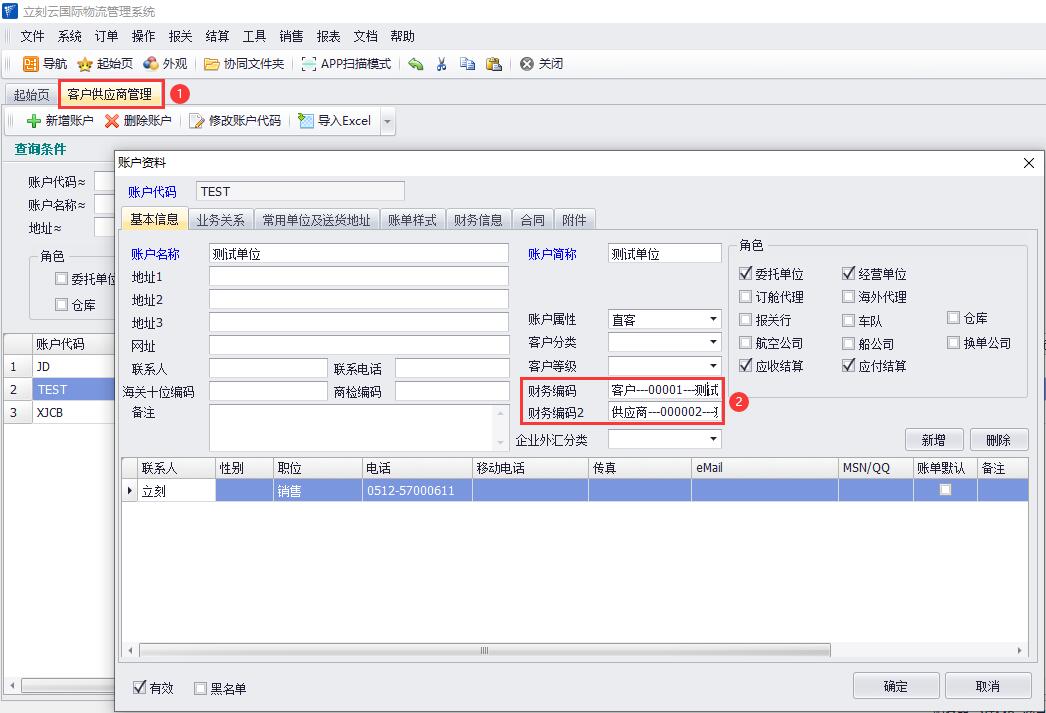1046x713 pixels.
Task: Open the 报关 menu
Action: click(180, 36)
